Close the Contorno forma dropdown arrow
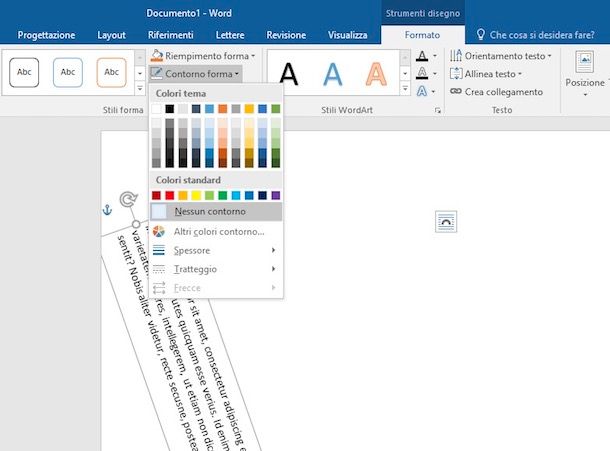The image size is (610, 451). tap(237, 74)
